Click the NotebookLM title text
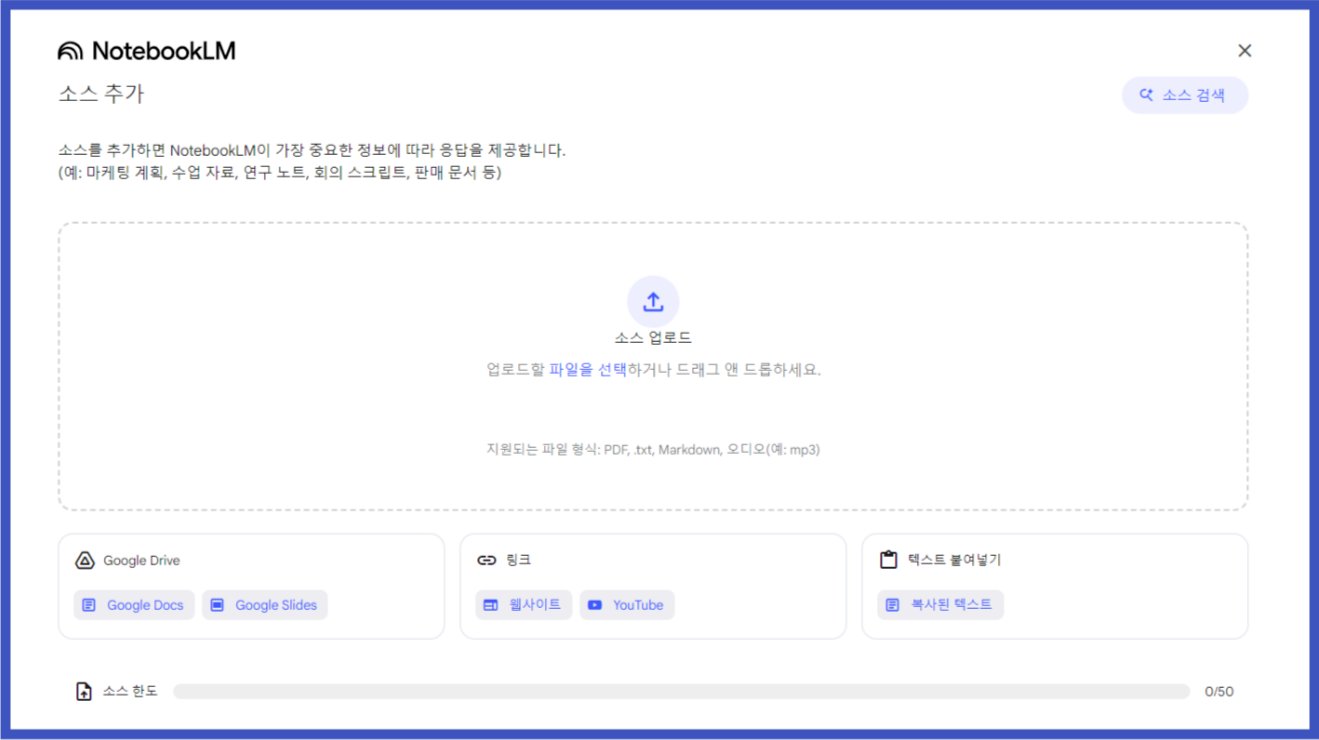This screenshot has height=740, width=1319. (164, 51)
